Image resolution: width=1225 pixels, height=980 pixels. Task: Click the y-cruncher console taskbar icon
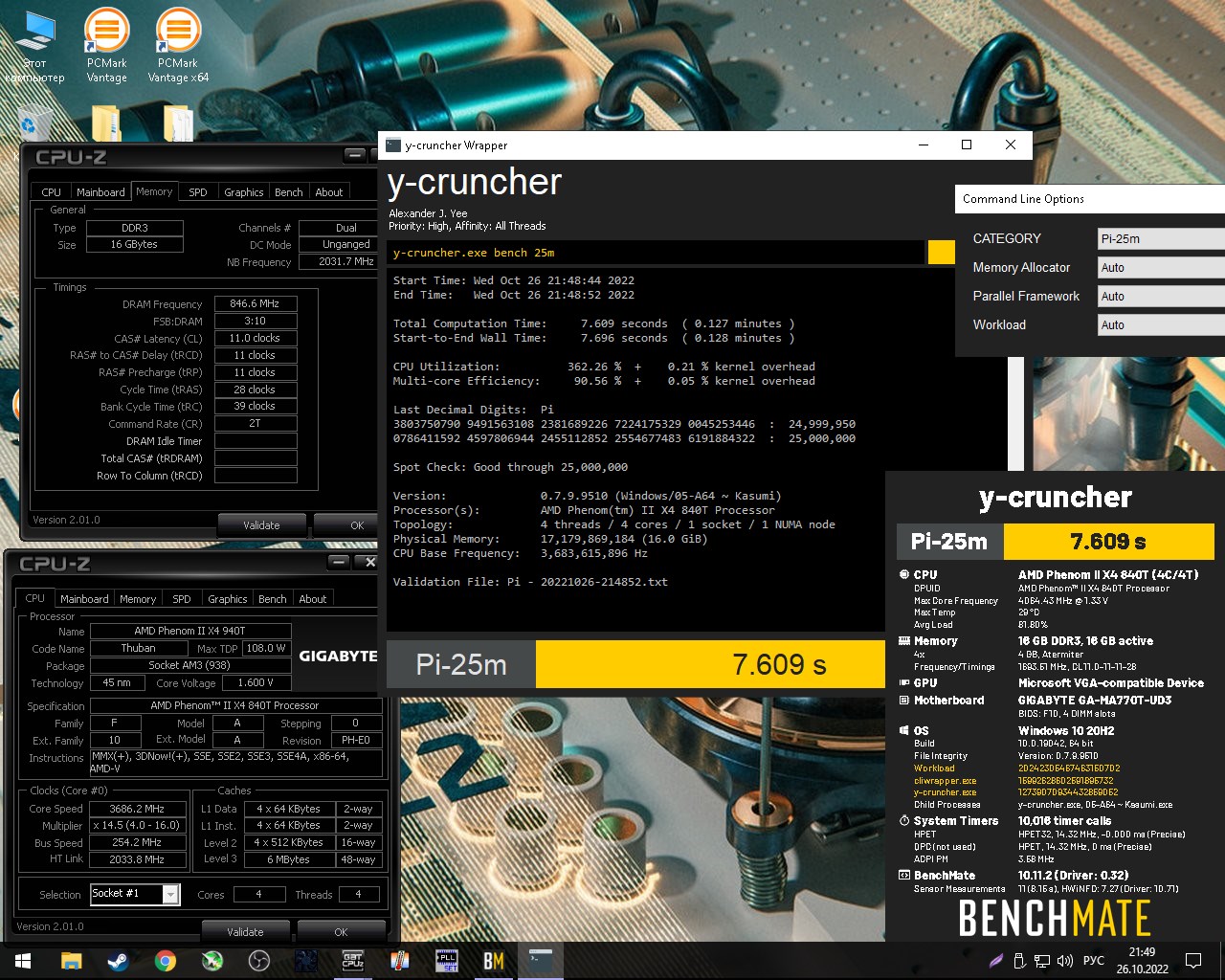pyautogui.click(x=541, y=961)
